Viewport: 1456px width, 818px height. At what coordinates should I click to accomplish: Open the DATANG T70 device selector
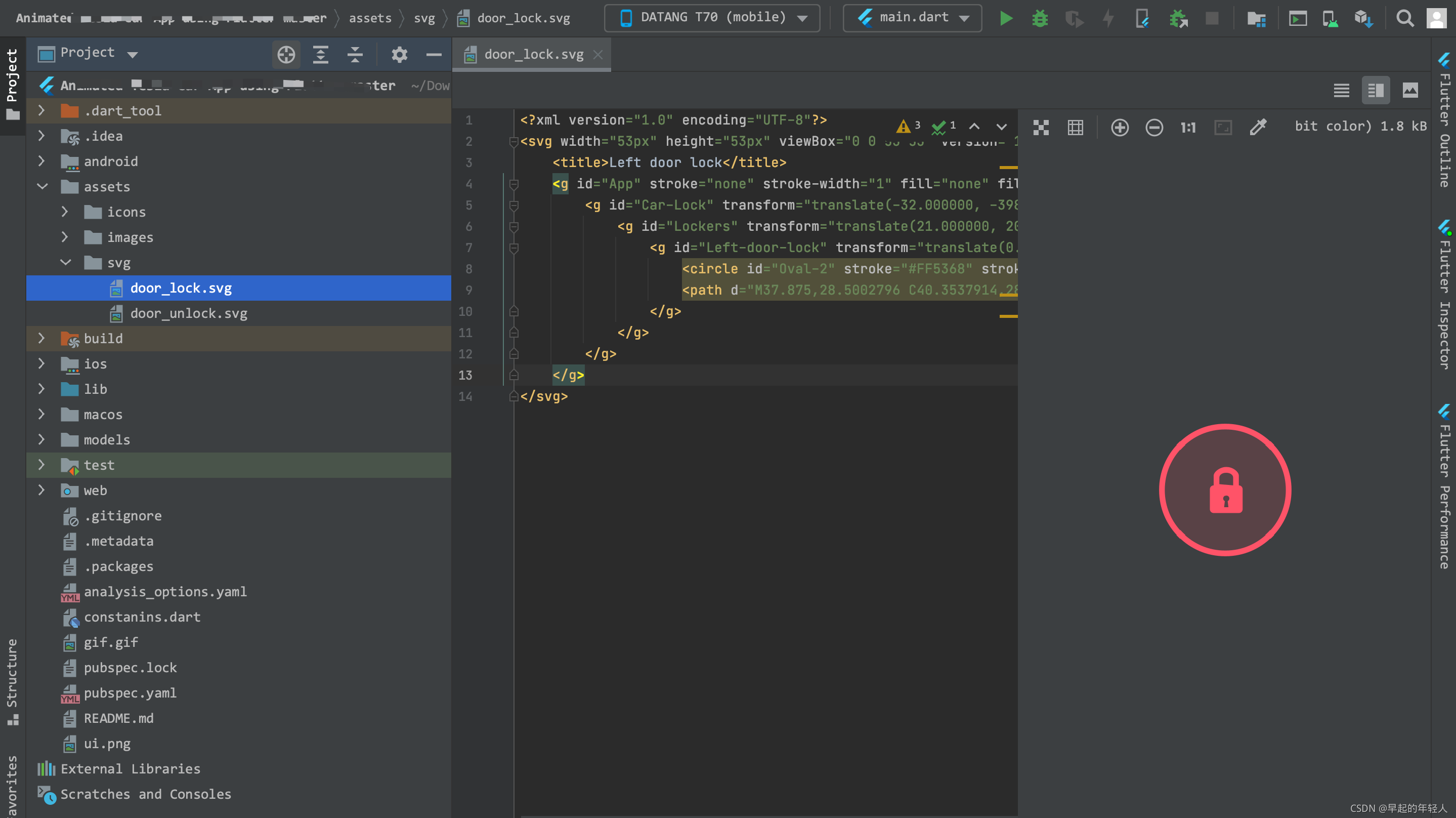(x=711, y=18)
